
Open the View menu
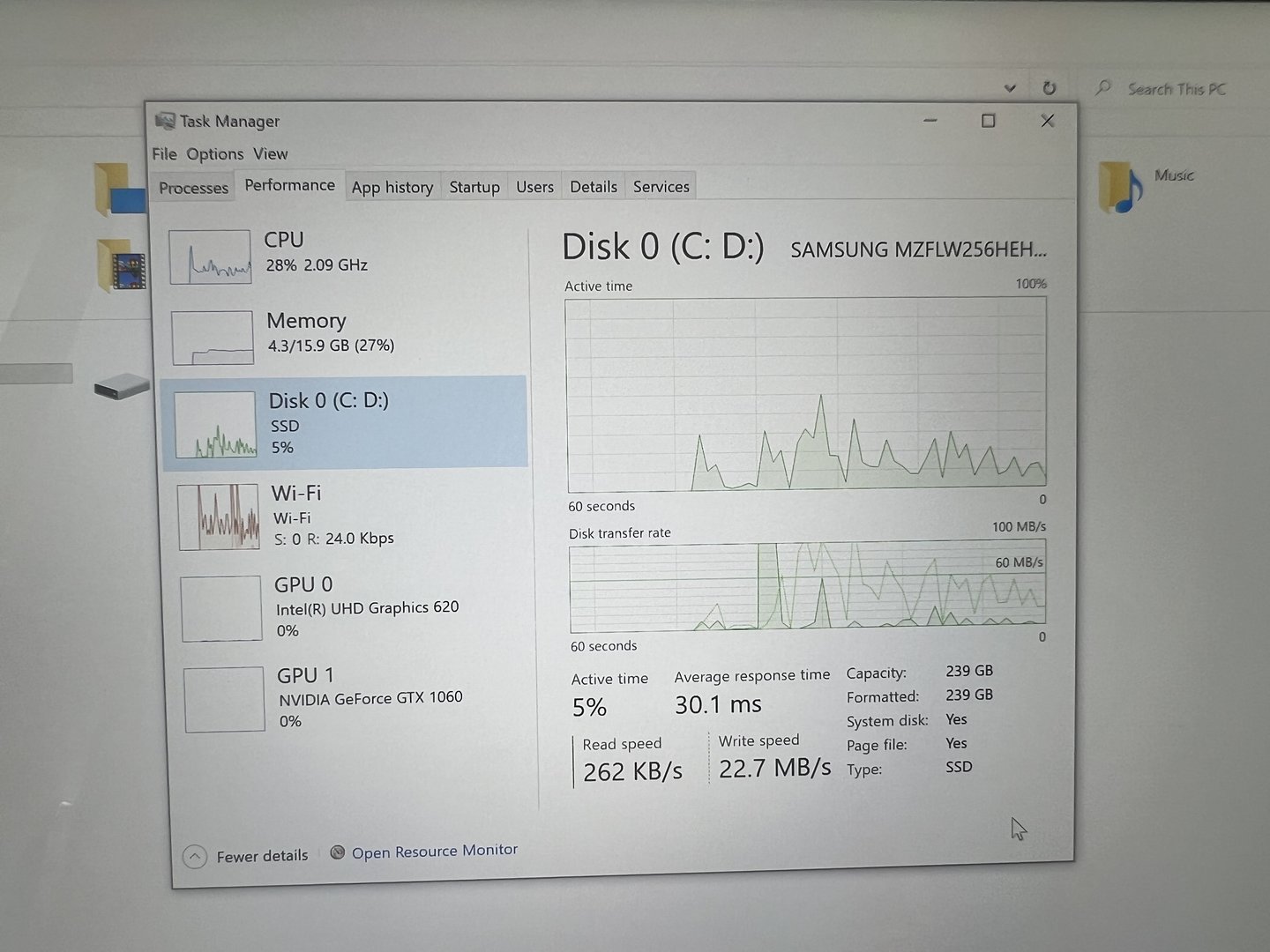tap(270, 153)
